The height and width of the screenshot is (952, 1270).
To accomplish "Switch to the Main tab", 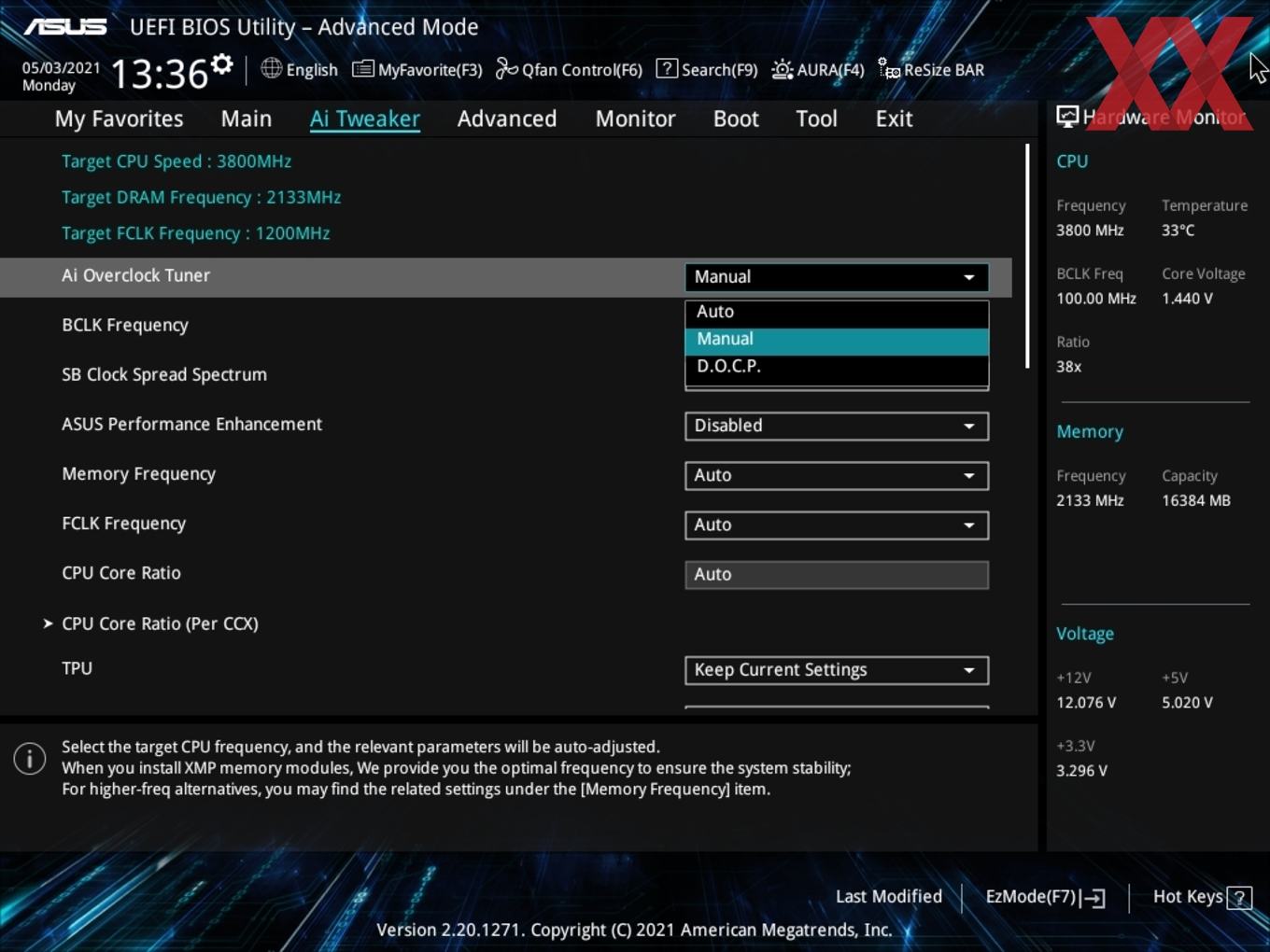I will coord(247,119).
